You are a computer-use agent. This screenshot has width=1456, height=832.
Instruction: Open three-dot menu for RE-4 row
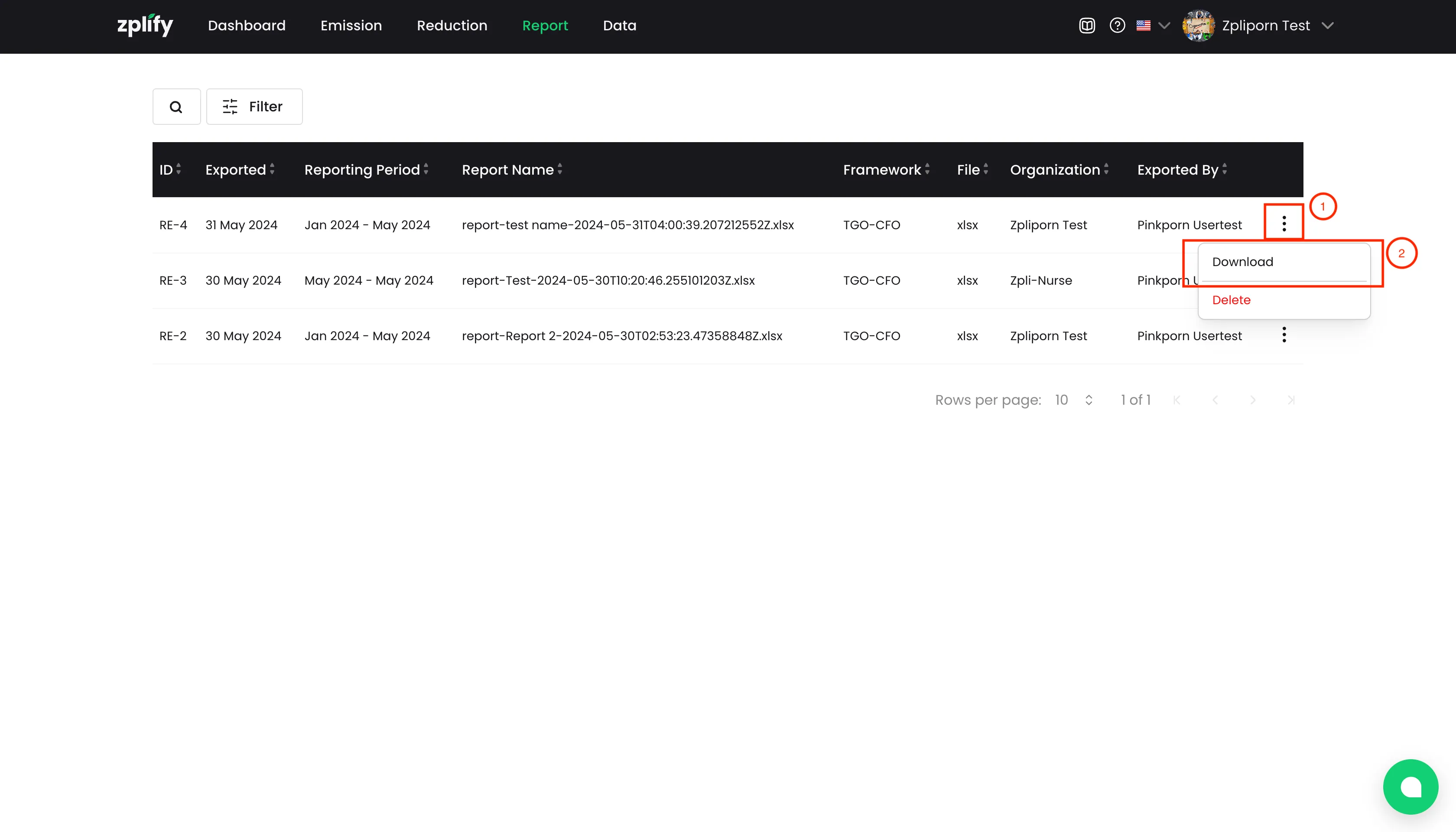click(1284, 224)
